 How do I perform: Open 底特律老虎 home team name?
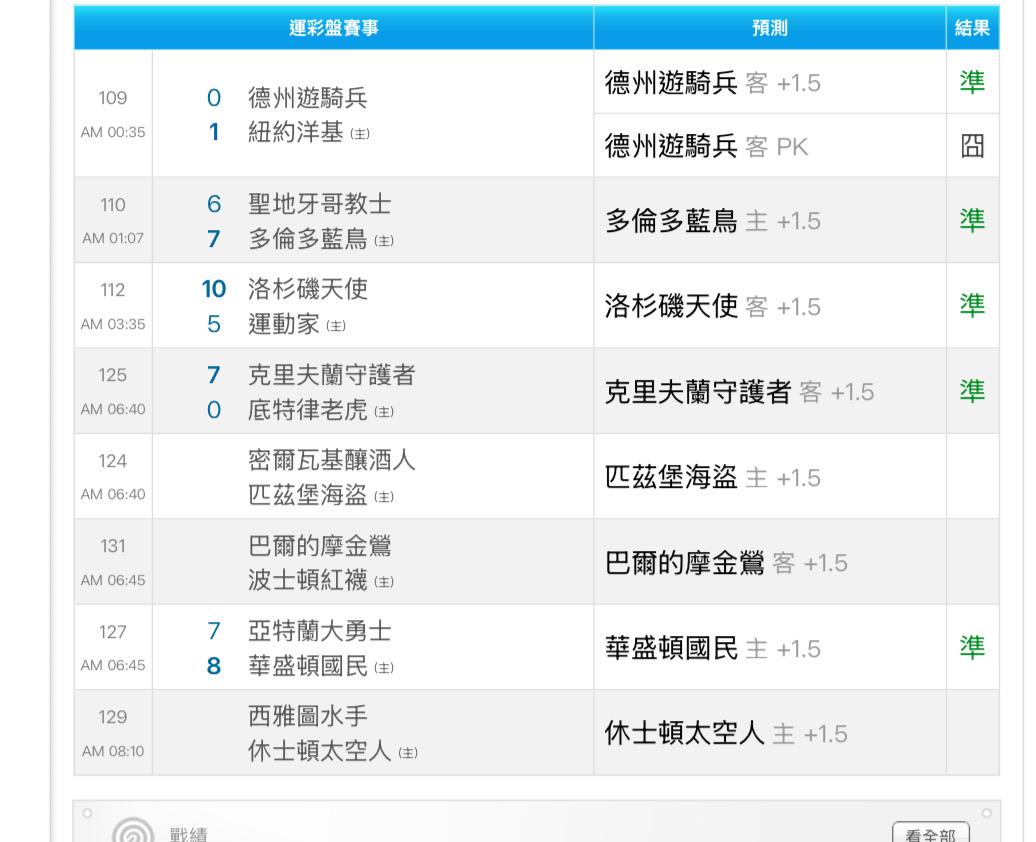[307, 410]
